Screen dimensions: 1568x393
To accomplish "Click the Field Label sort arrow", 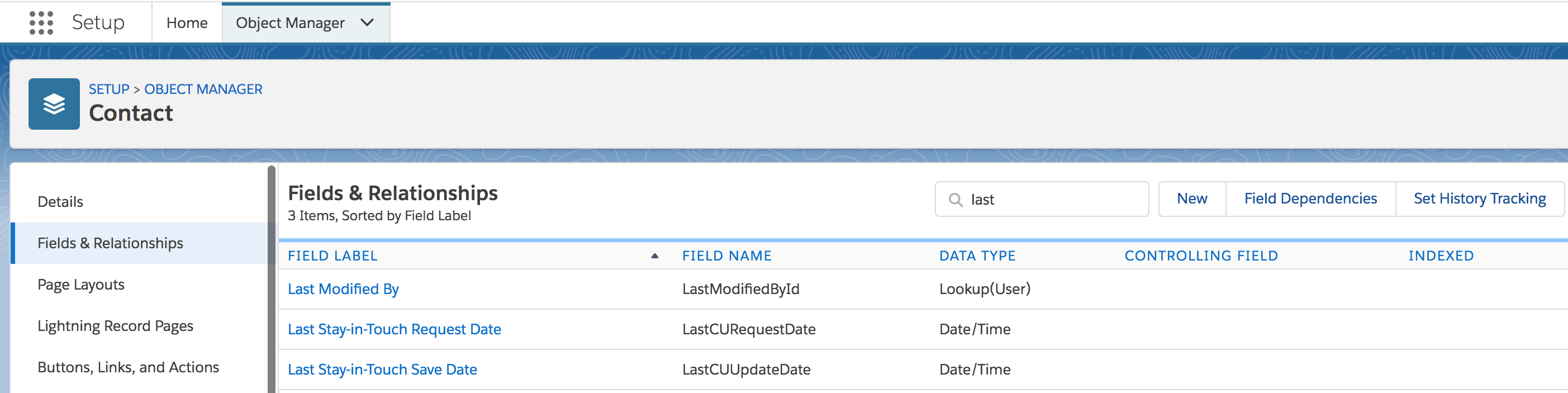I will click(x=654, y=256).
